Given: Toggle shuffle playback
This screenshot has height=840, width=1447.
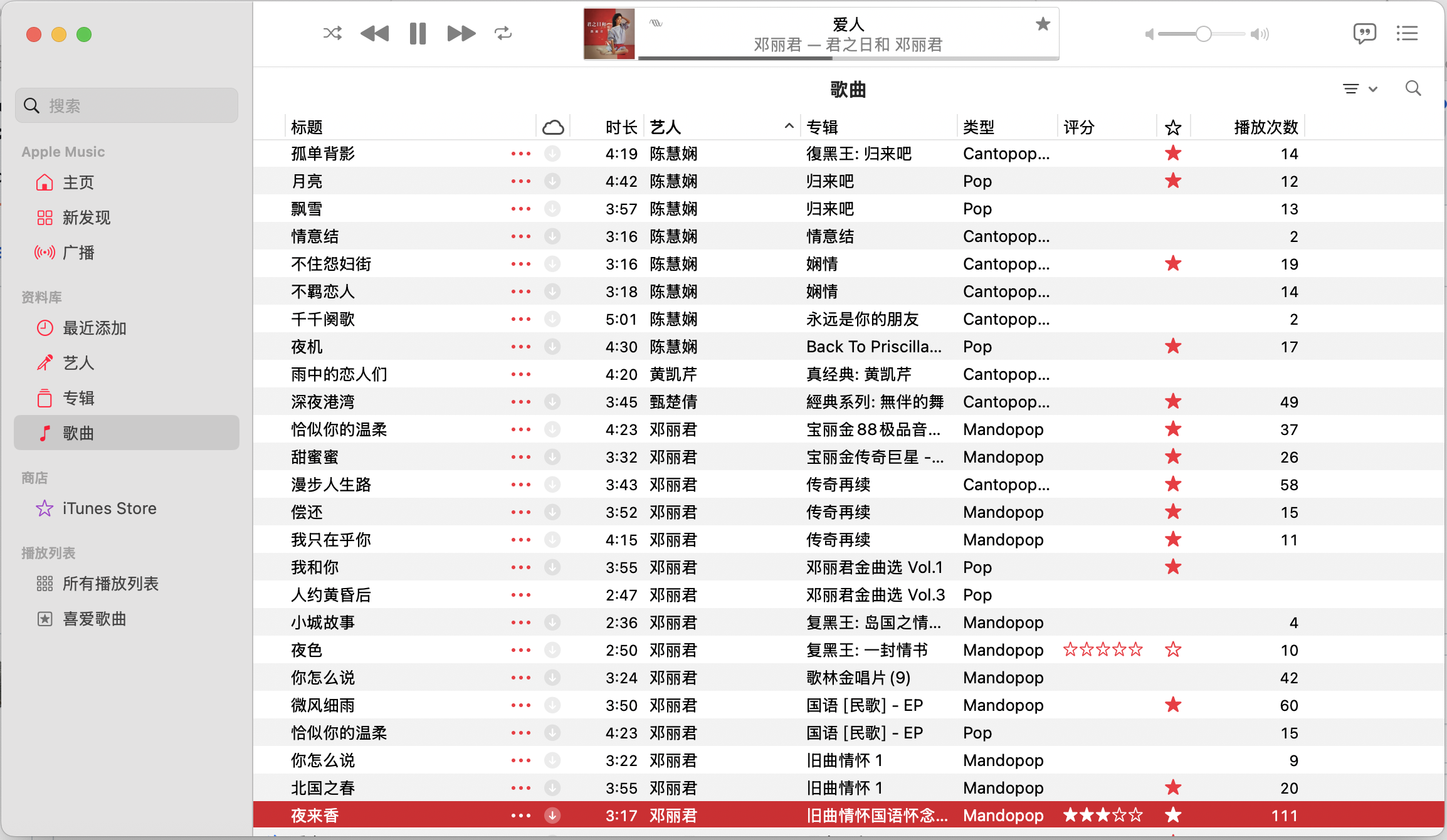Looking at the screenshot, I should tap(332, 33).
